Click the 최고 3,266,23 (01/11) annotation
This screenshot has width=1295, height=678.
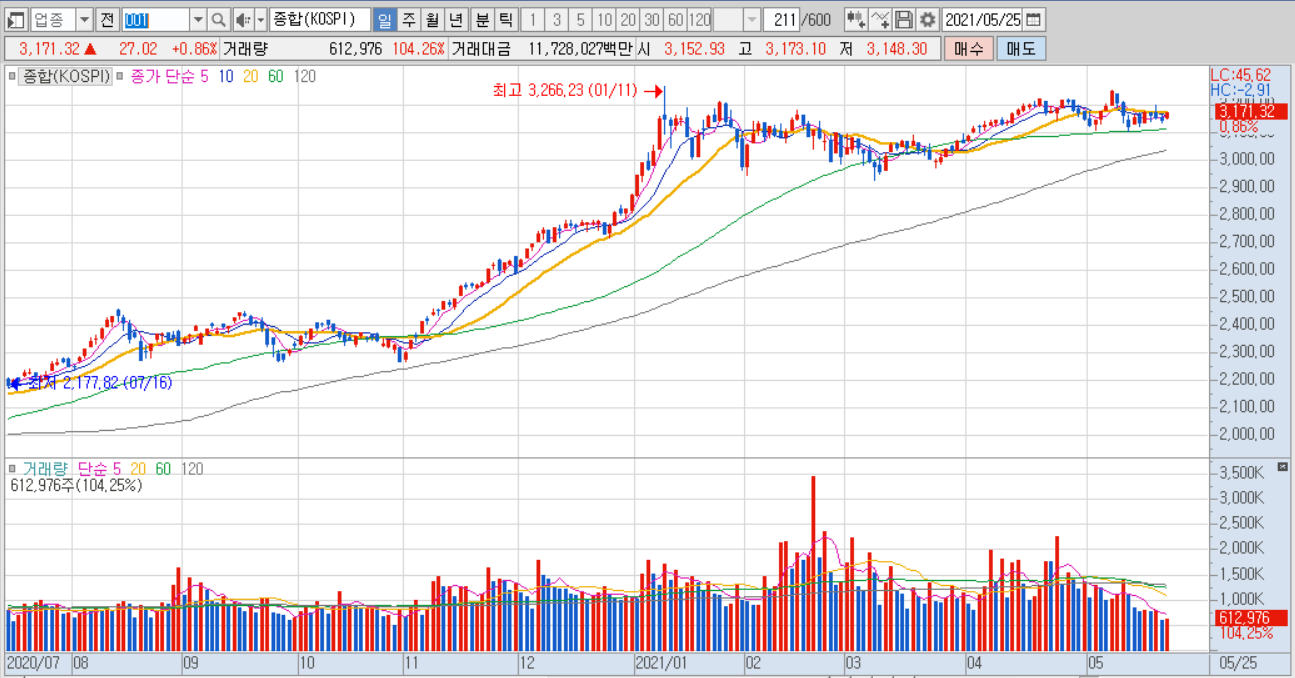coord(564,91)
